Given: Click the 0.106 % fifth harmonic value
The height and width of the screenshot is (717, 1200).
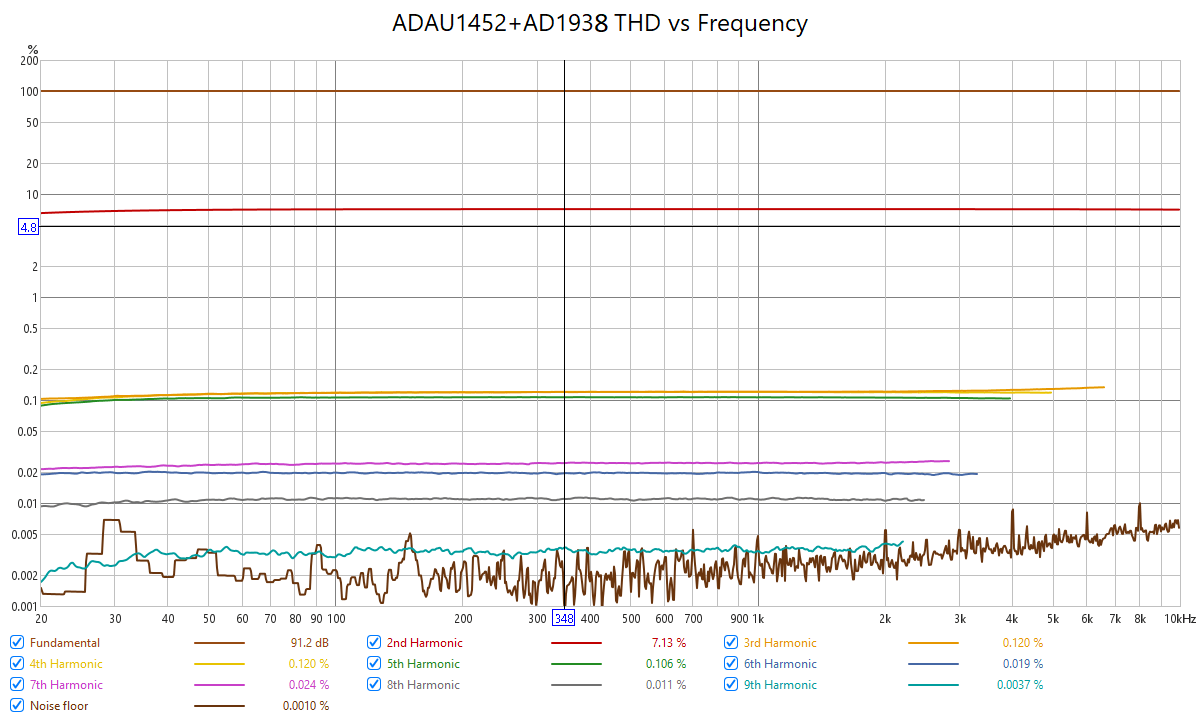Looking at the screenshot, I should coord(664,664).
